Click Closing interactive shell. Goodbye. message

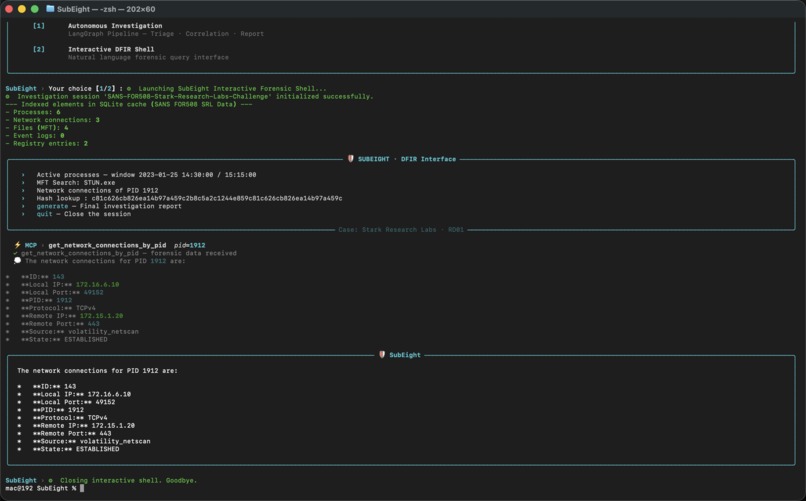129,480
